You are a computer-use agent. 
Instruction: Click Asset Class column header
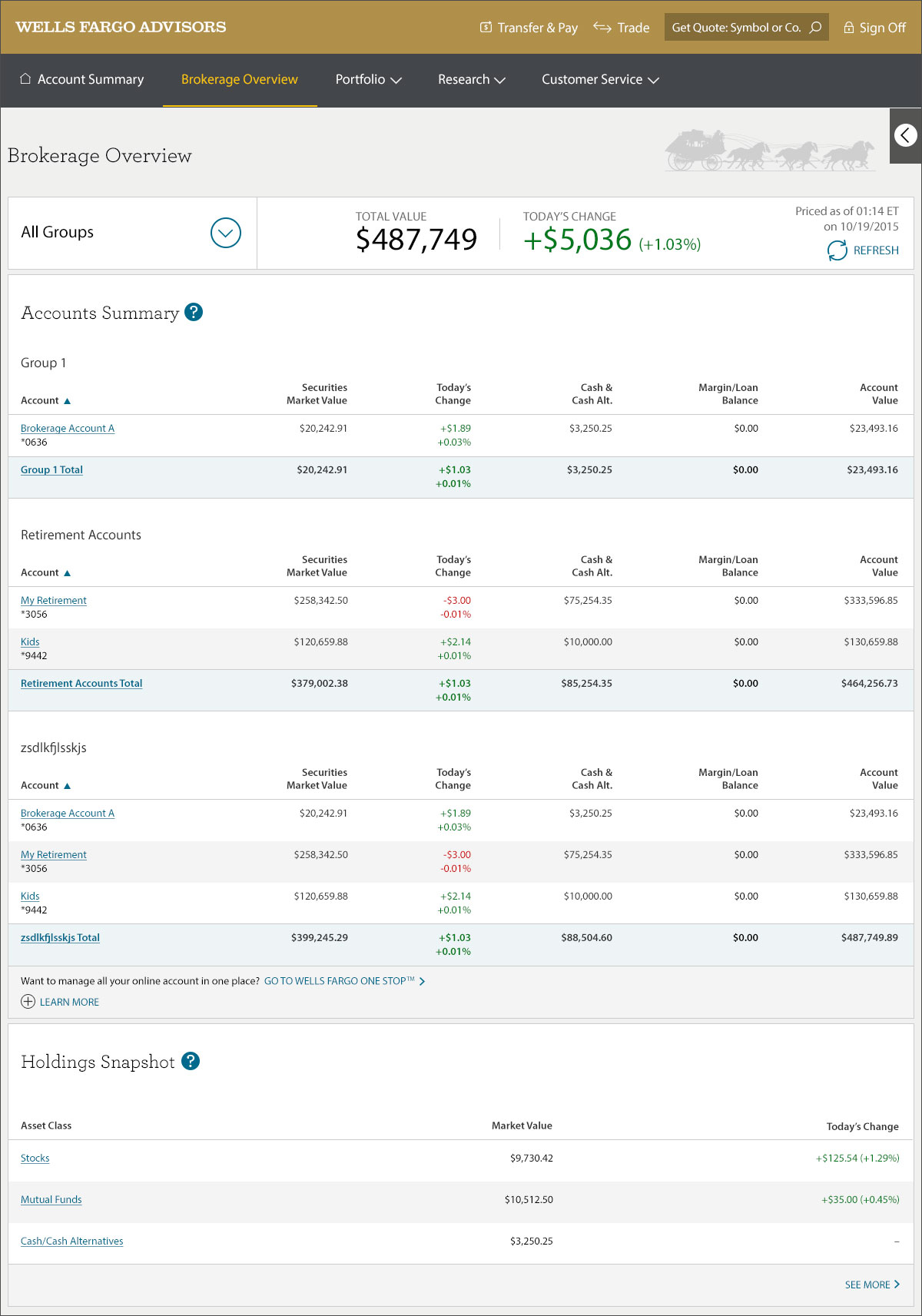tap(46, 1126)
